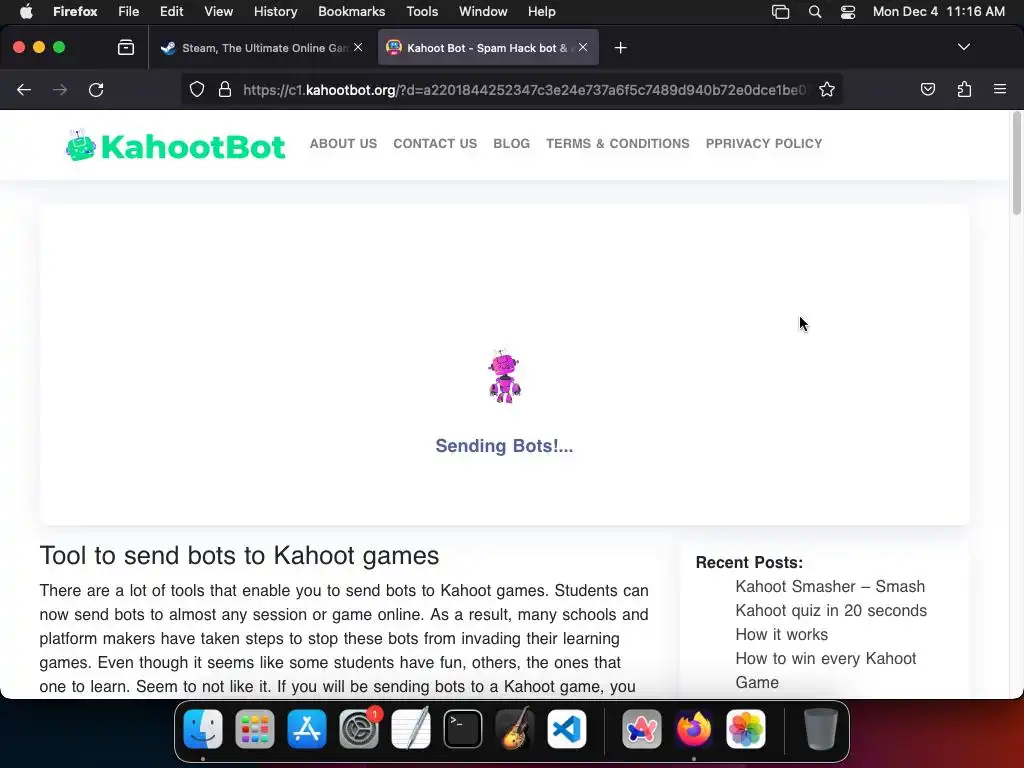Open System Settings from the Dock

coord(359,729)
